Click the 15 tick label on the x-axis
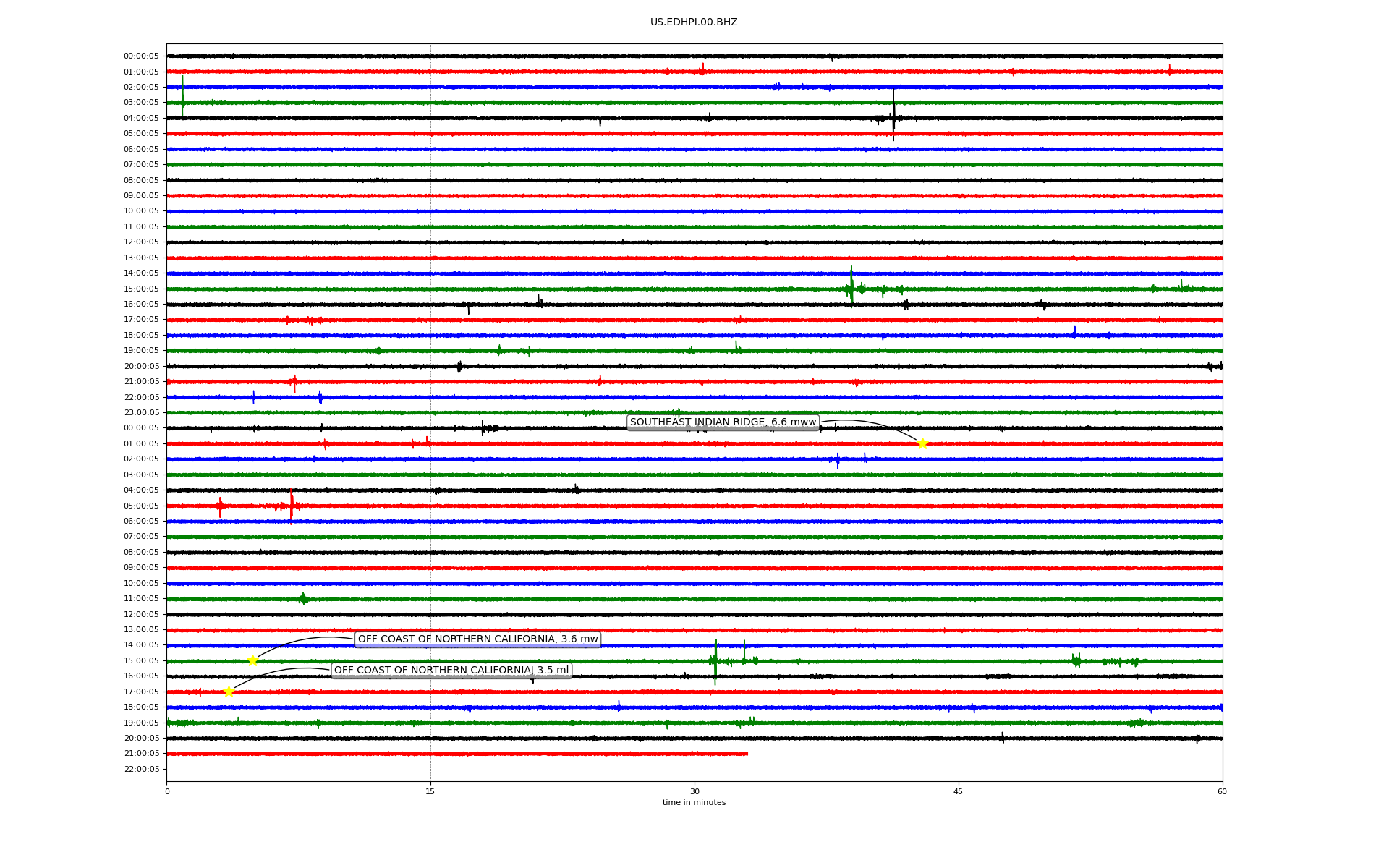 click(430, 791)
